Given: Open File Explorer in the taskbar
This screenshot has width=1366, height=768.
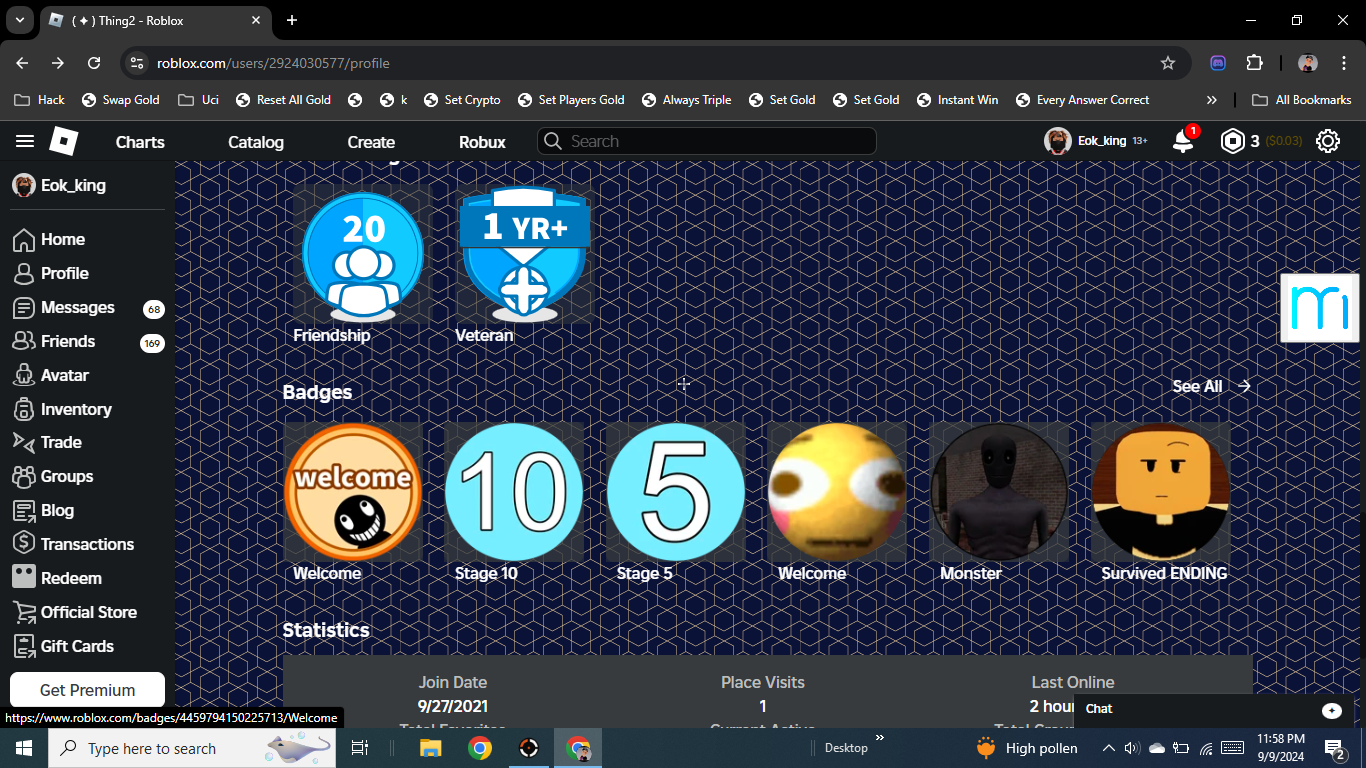Looking at the screenshot, I should [430, 748].
